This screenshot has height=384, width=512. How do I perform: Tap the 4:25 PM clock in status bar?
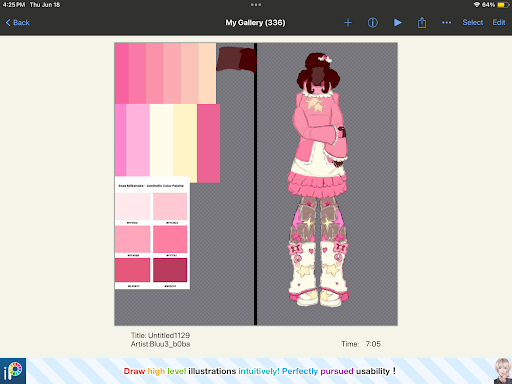click(14, 5)
